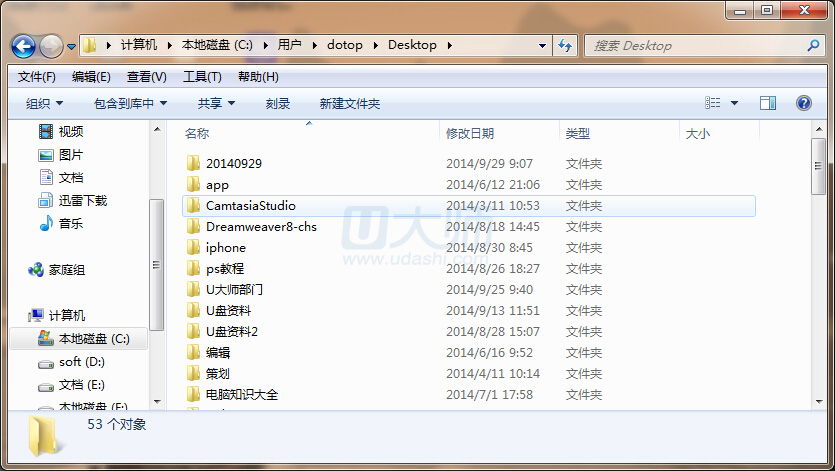Click the change view icon

713,103
